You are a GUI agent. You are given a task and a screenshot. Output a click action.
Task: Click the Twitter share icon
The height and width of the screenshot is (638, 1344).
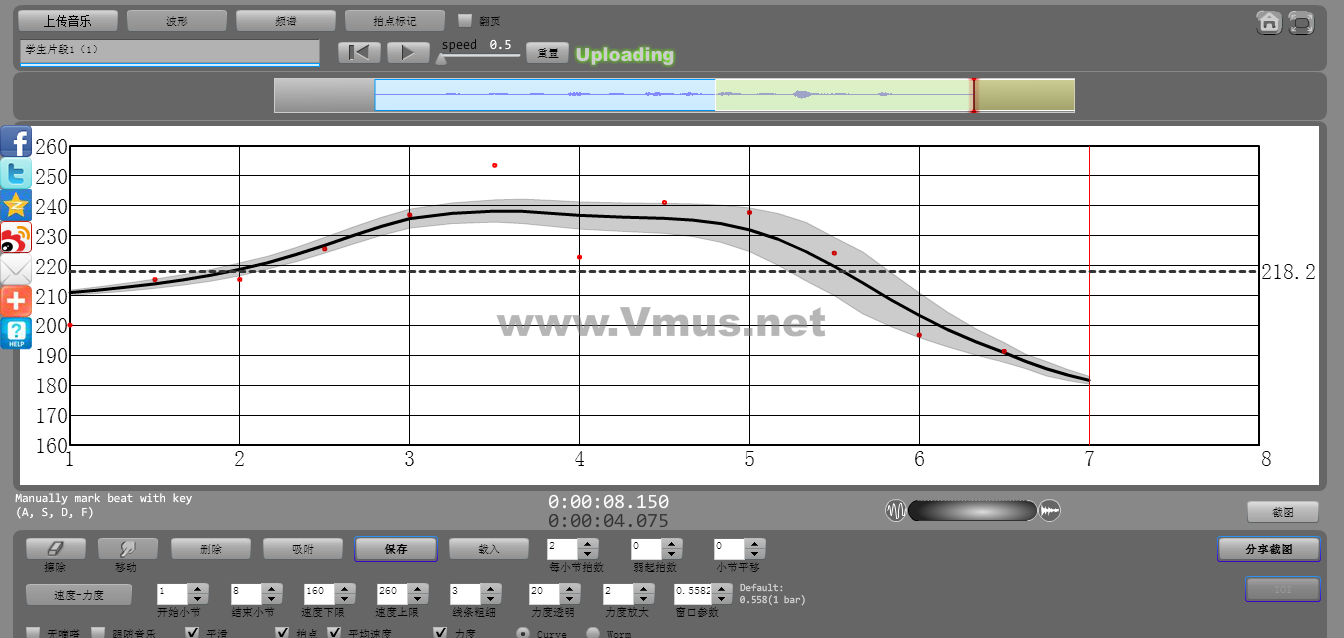[x=16, y=173]
